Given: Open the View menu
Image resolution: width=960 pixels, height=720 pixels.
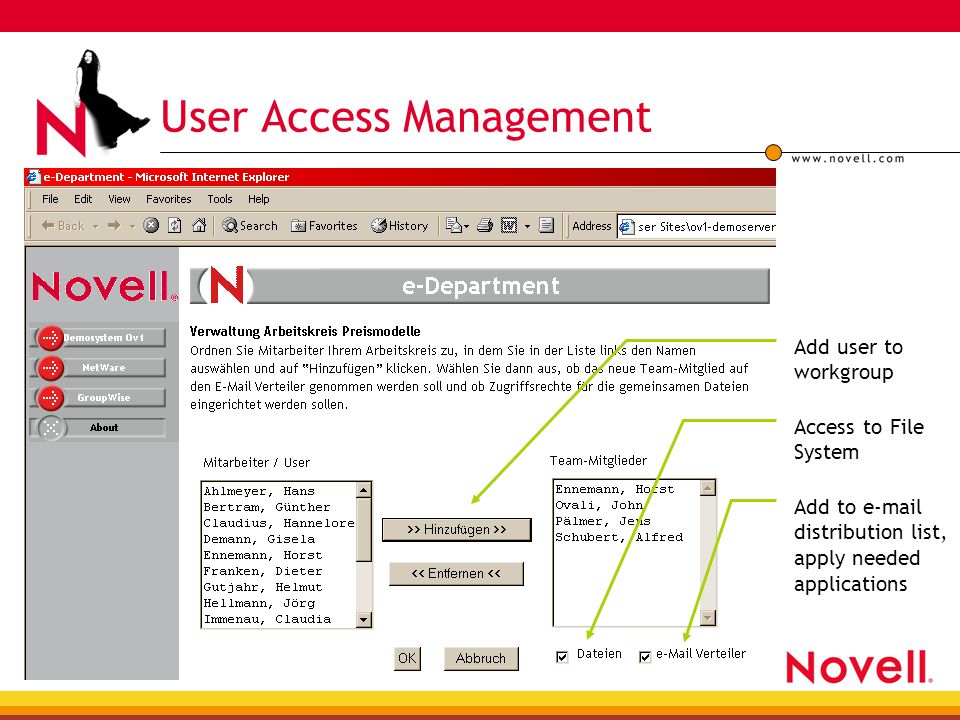Looking at the screenshot, I should point(119,199).
